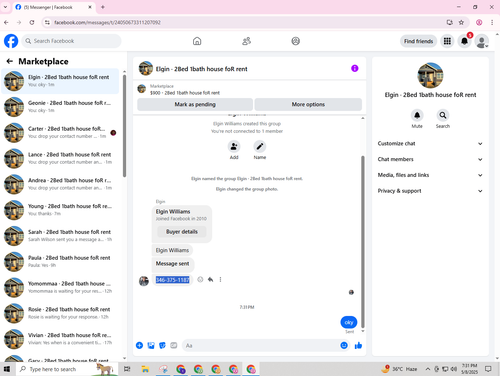Open Windows Start menu
This screenshot has width=500, height=376.
coord(7,369)
